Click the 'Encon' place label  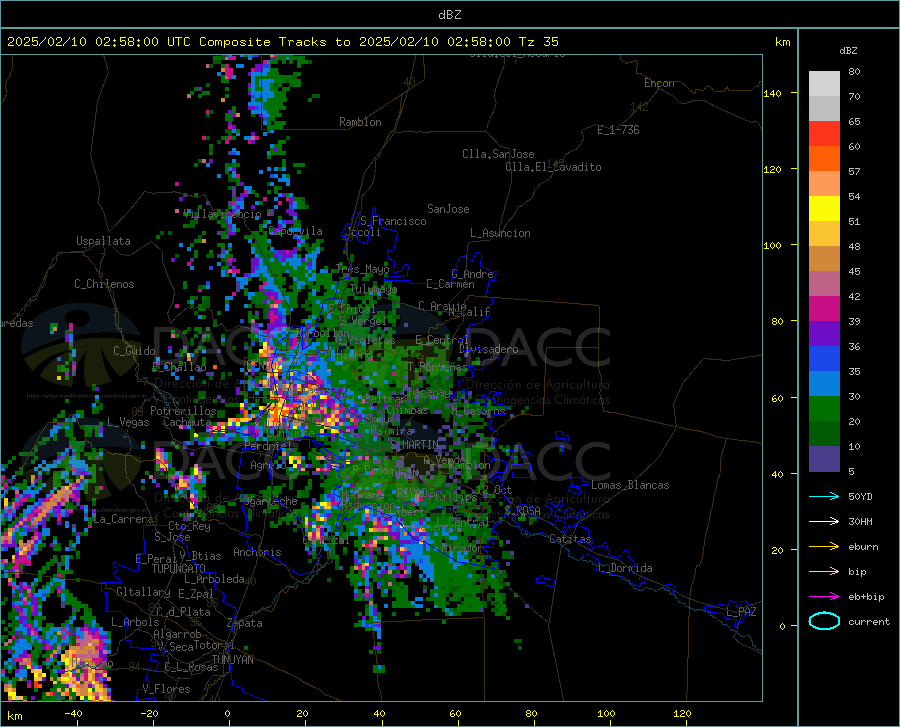pyautogui.click(x=659, y=83)
